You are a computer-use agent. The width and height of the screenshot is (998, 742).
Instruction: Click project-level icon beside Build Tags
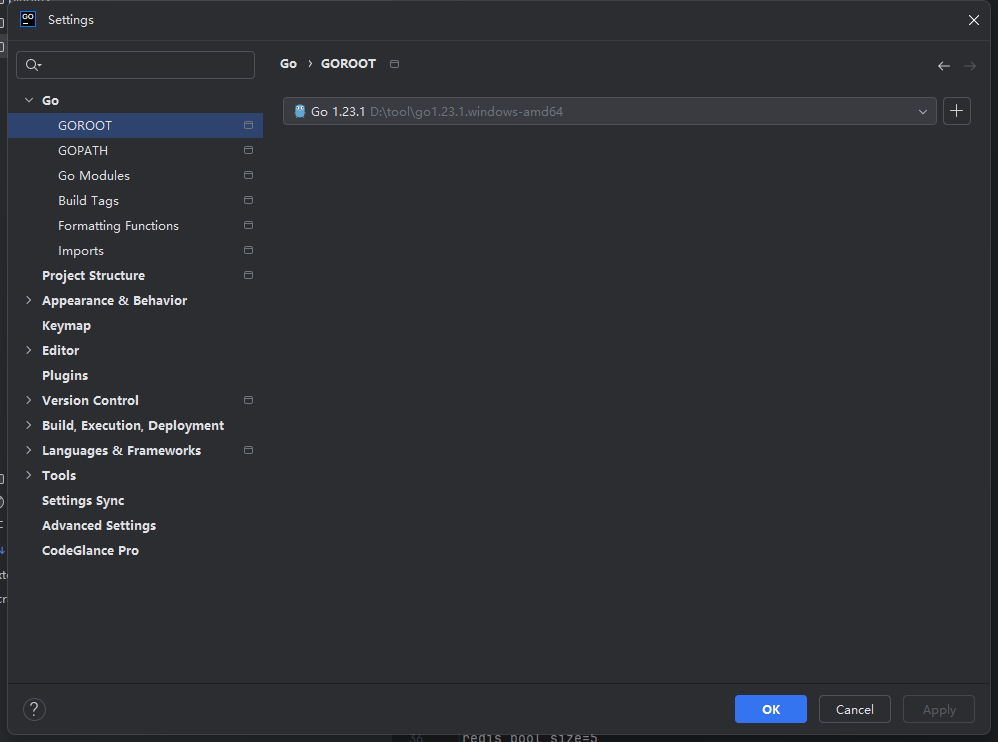pos(248,200)
